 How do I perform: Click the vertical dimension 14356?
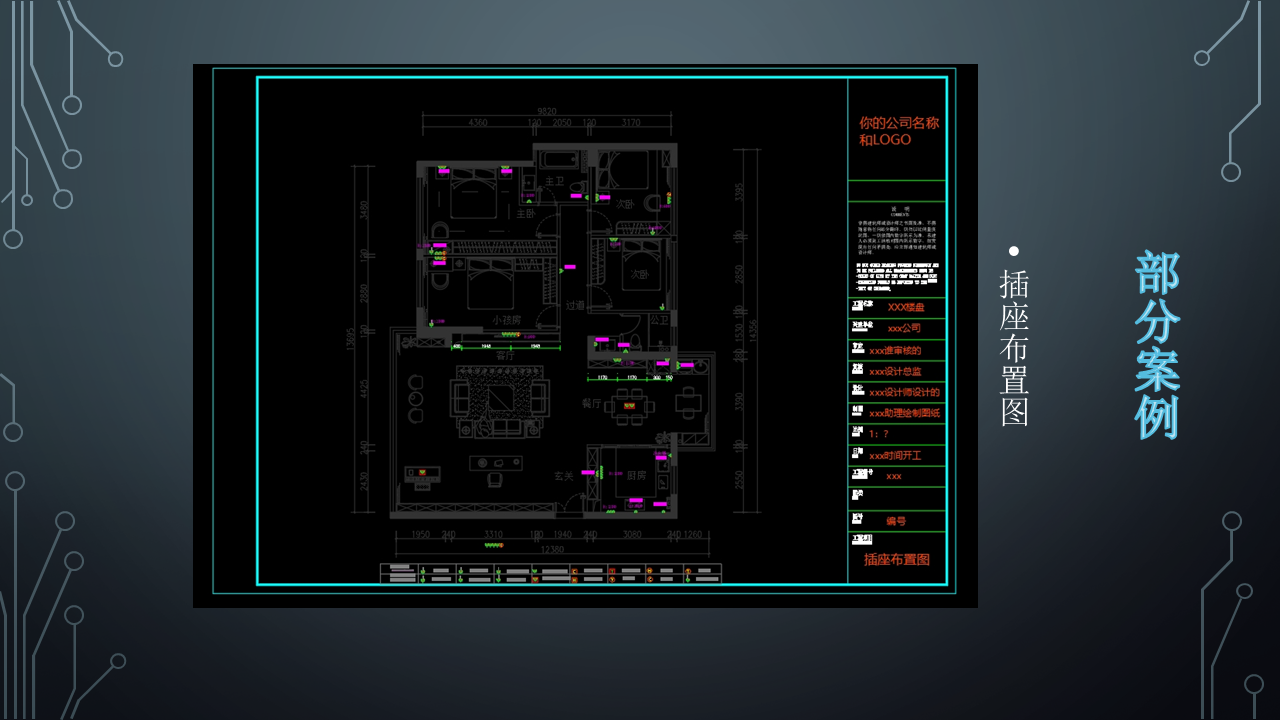tap(753, 329)
